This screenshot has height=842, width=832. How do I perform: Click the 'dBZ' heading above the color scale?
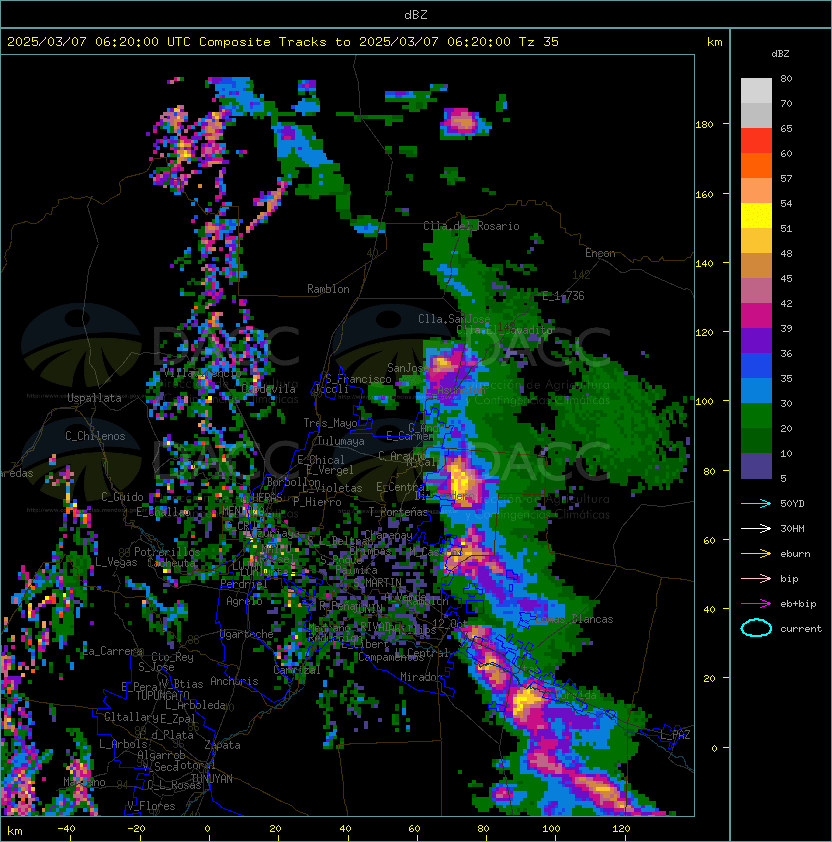pyautogui.click(x=780, y=54)
